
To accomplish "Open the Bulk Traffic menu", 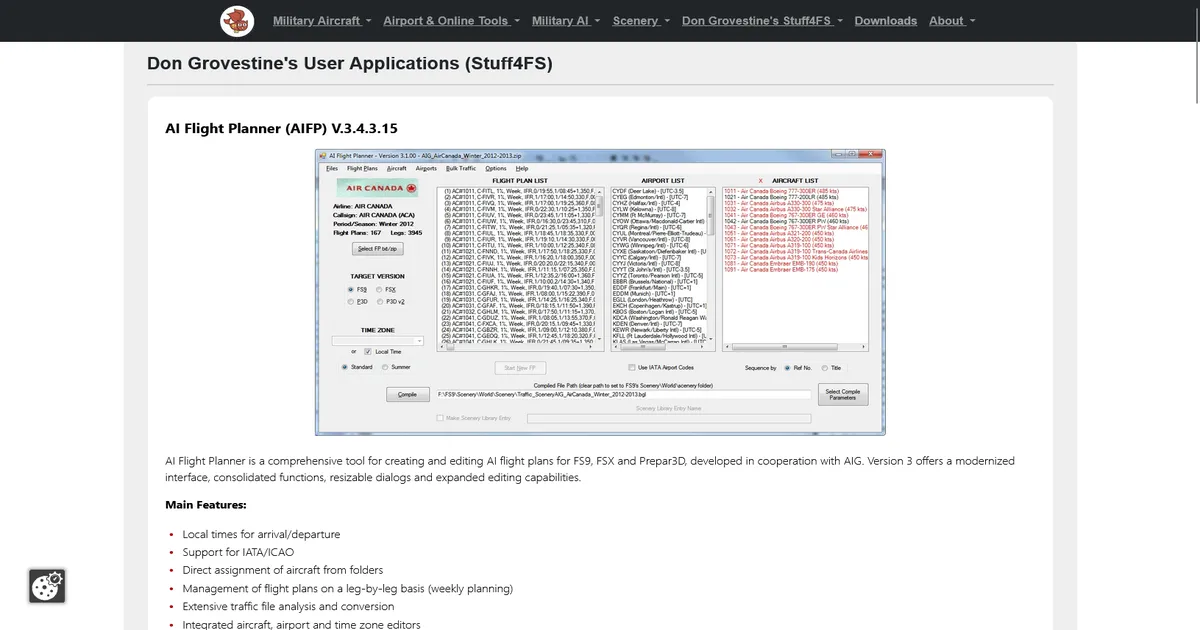I will pos(461,168).
